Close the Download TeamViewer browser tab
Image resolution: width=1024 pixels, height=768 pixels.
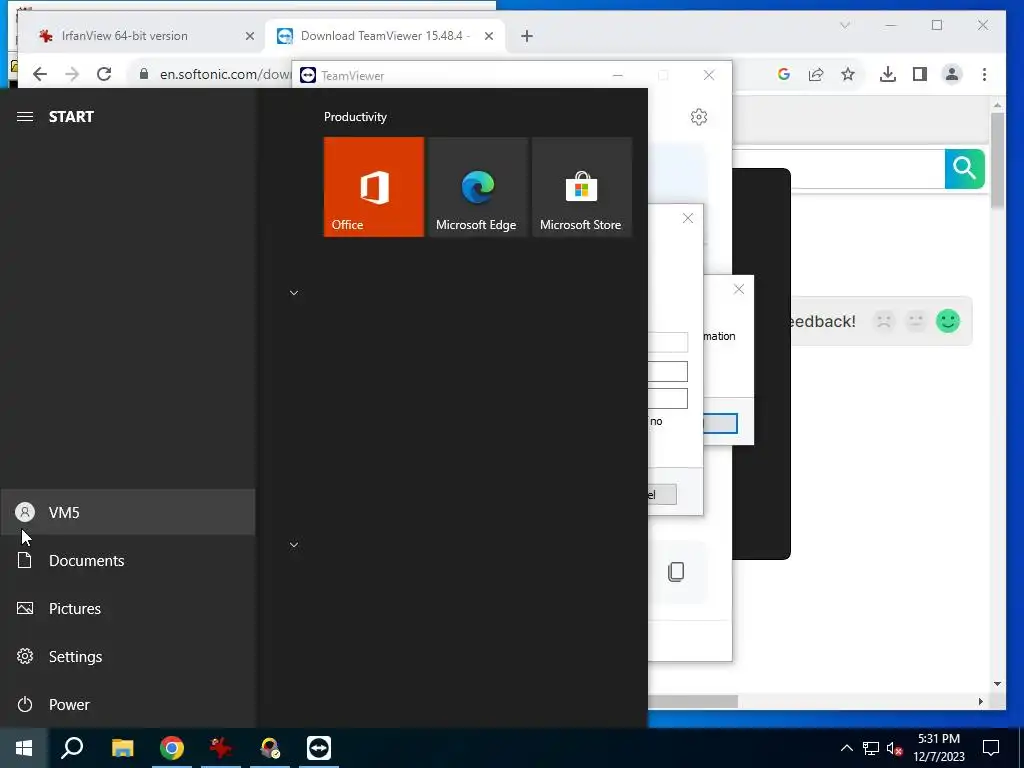pyautogui.click(x=488, y=37)
